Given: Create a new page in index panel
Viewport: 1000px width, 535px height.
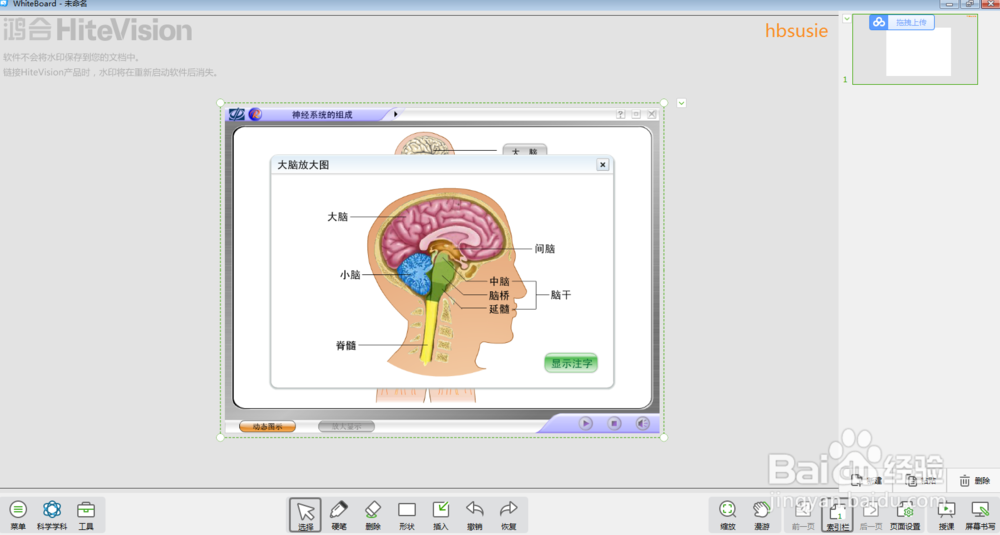Looking at the screenshot, I should click(x=867, y=481).
